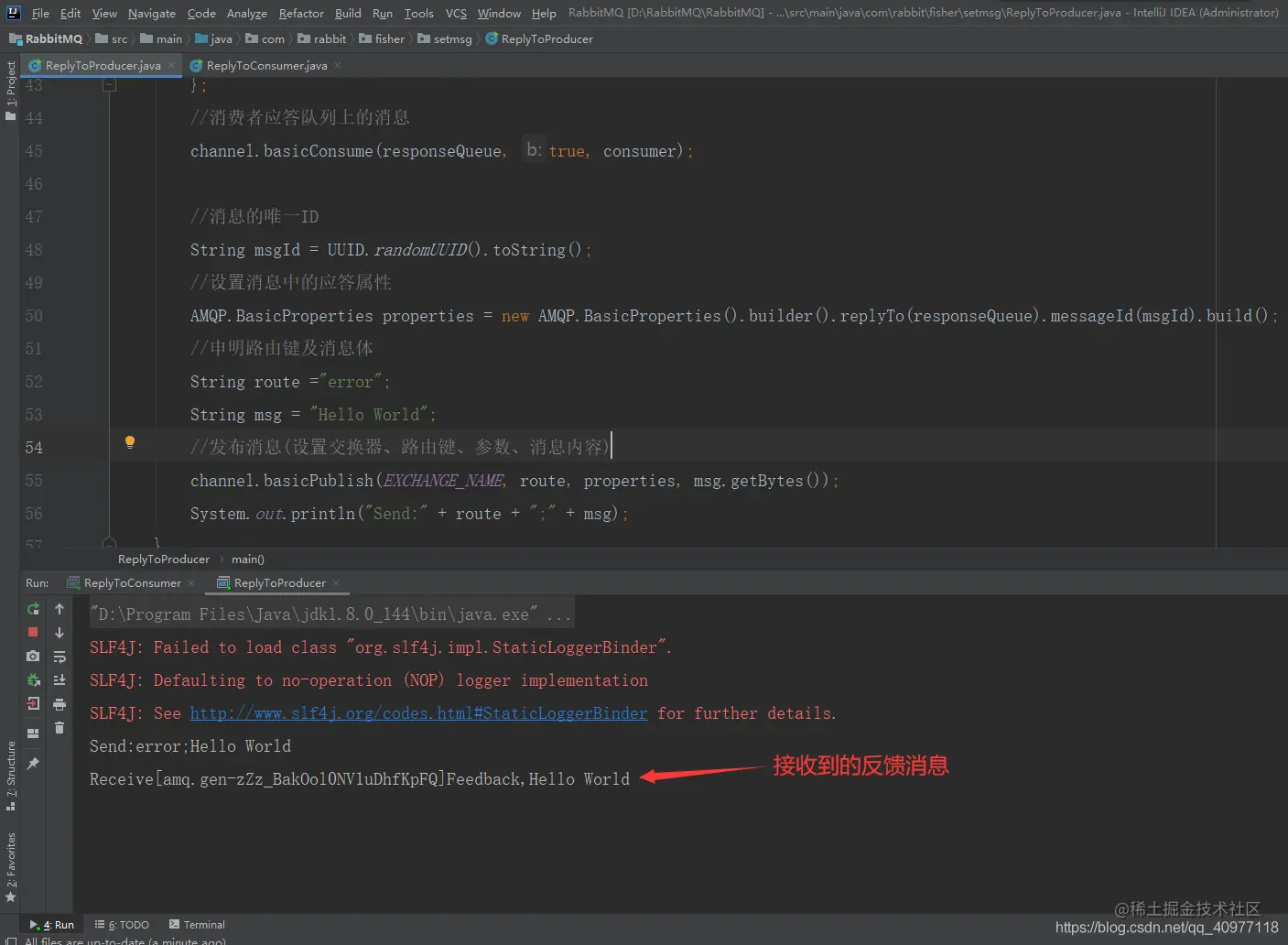Open the Terminal tool window
Viewport: 1288px width, 945px height.
coord(196,925)
